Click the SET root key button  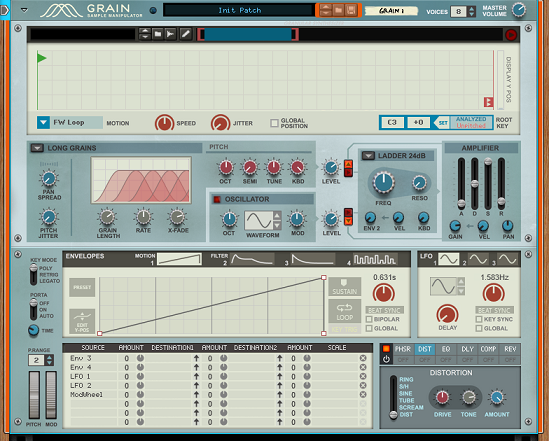click(x=443, y=123)
